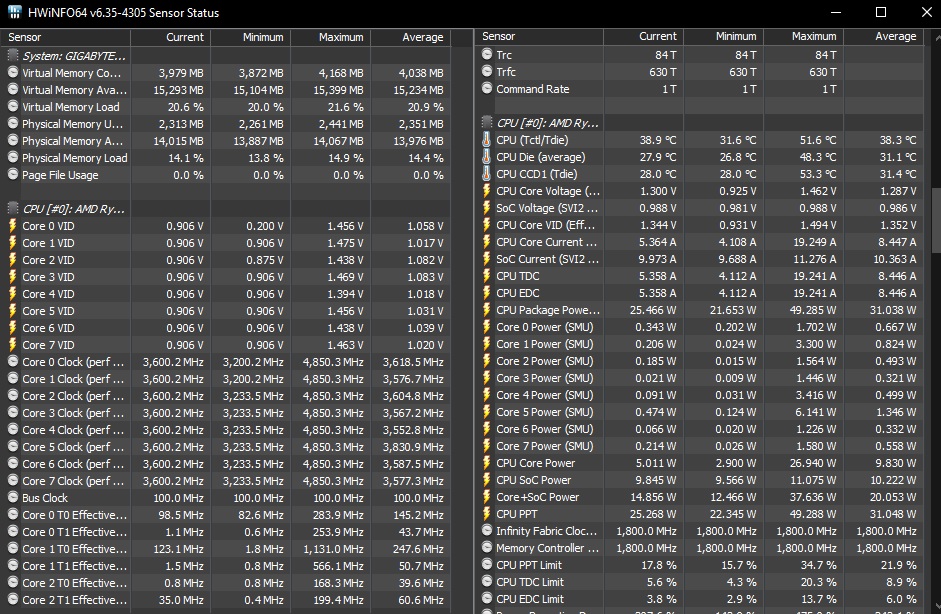Click the lightning icon beside Core+SoC Power
Viewport: 941px width, 614px height.
click(487, 497)
